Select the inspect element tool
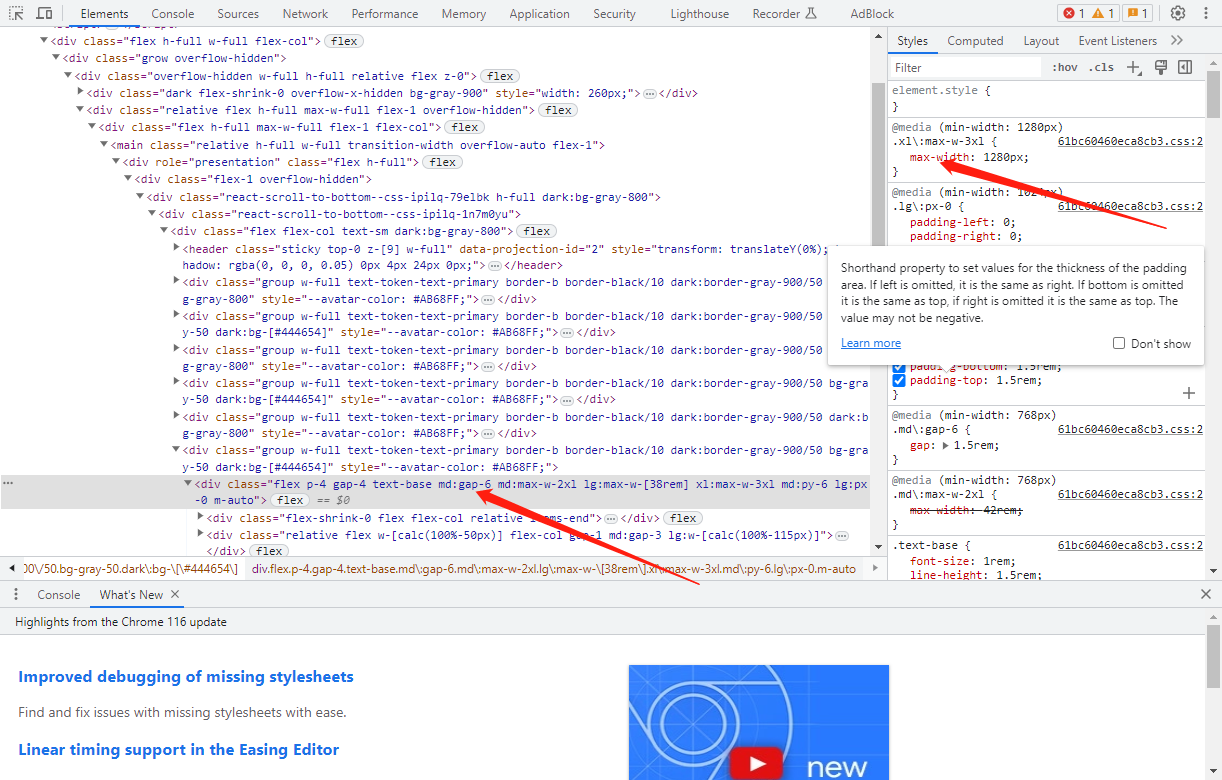This screenshot has width=1222, height=780. (14, 13)
